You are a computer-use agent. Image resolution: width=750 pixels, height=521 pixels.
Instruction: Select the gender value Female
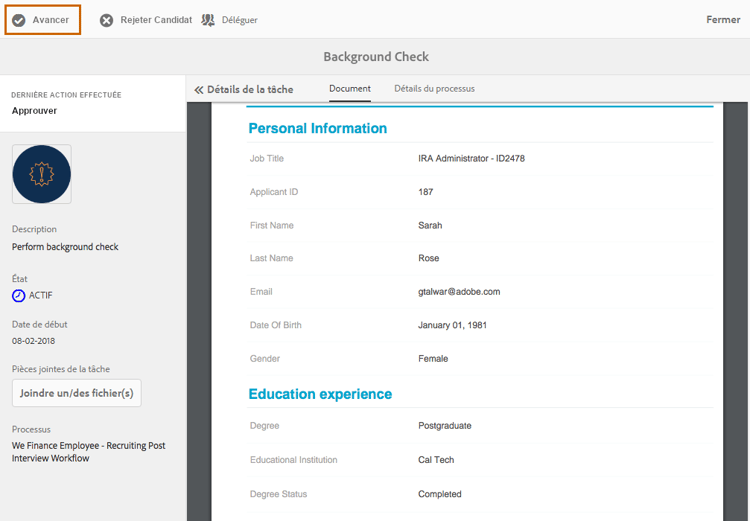coord(433,359)
